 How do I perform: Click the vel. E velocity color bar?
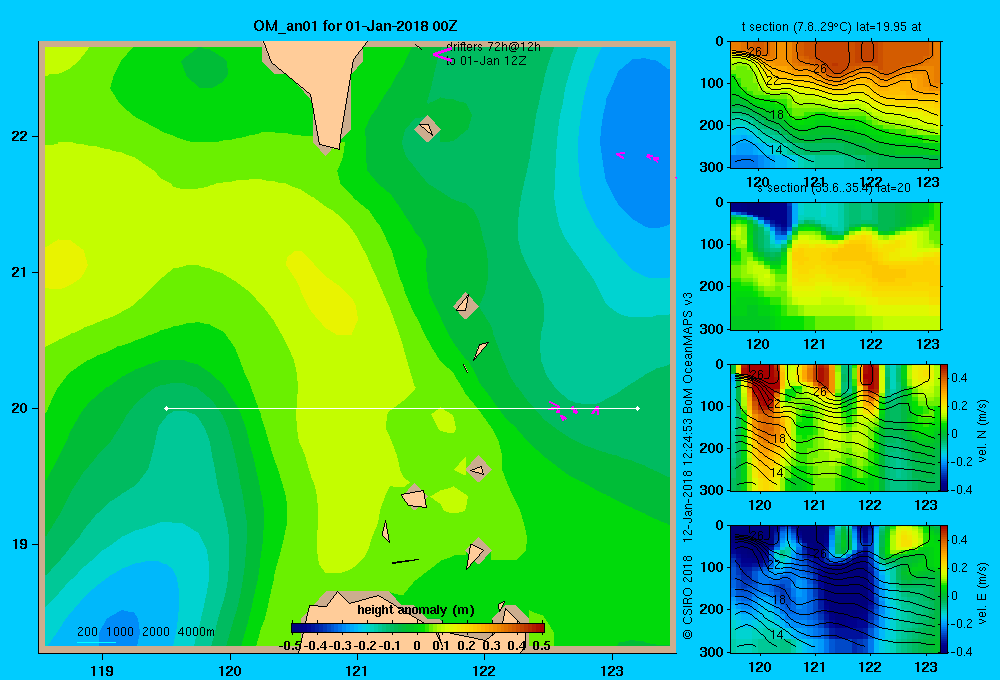click(x=944, y=589)
